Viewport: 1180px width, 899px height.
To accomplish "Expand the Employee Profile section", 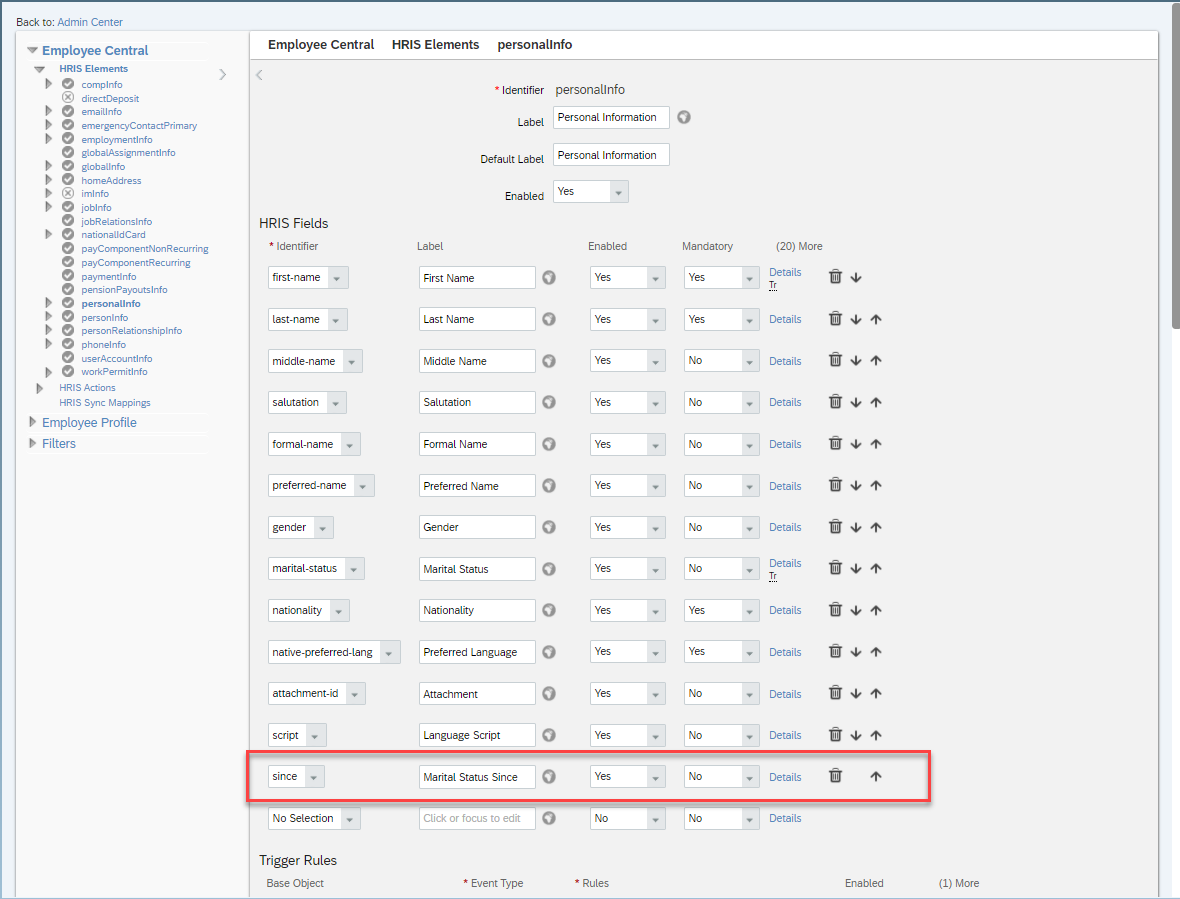I will [x=32, y=422].
